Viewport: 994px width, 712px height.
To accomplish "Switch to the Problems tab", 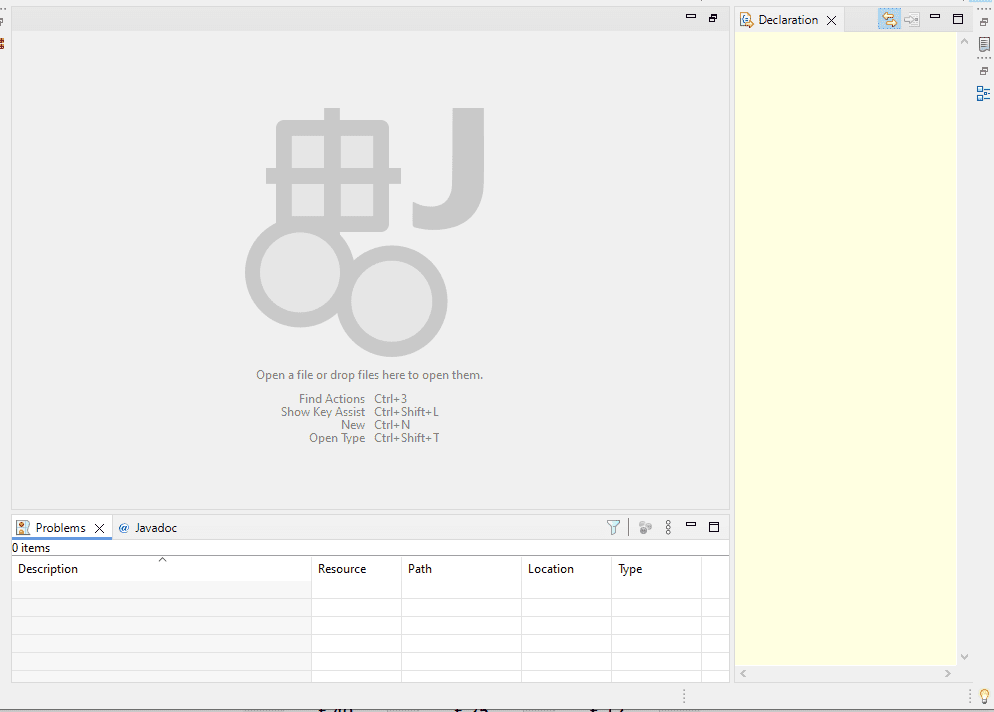I will tap(60, 528).
